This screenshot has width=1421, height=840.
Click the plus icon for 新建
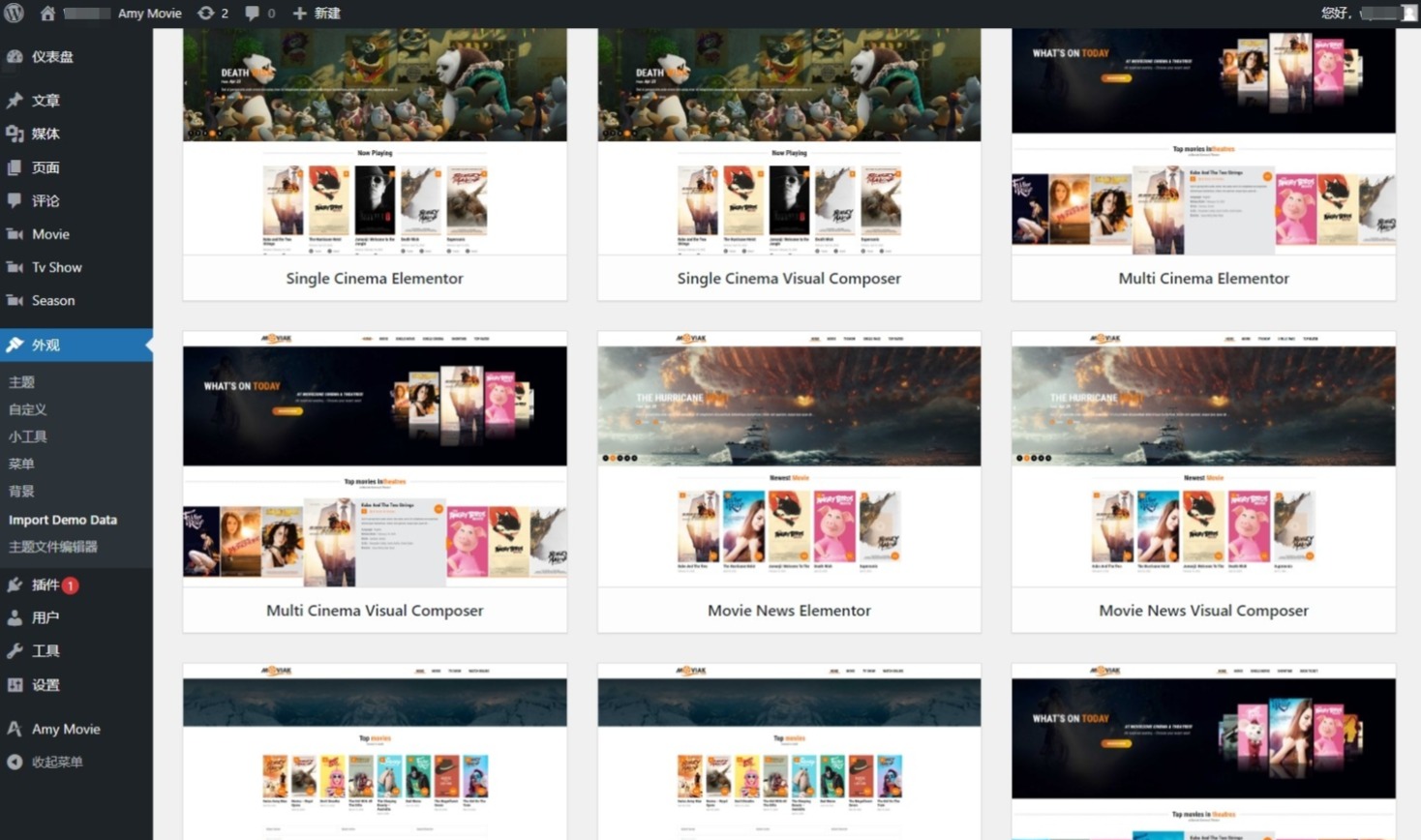pos(300,14)
